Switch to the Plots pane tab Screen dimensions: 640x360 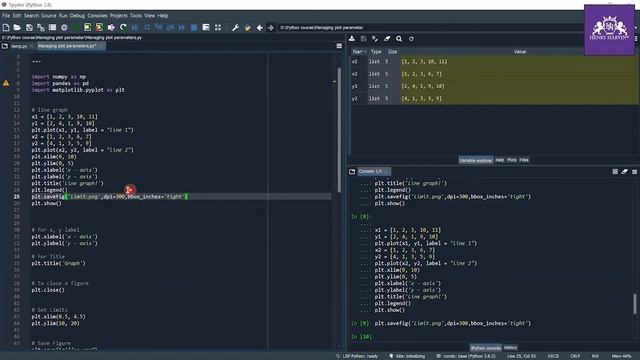(511, 160)
